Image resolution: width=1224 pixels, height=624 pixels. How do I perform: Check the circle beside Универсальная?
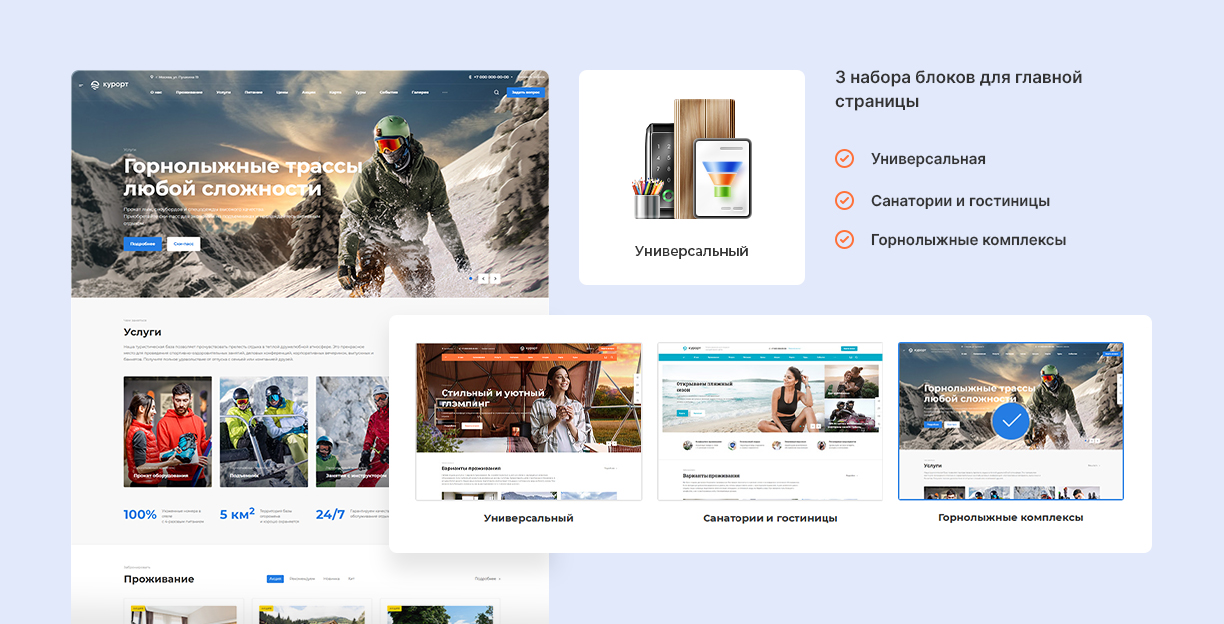tap(843, 159)
